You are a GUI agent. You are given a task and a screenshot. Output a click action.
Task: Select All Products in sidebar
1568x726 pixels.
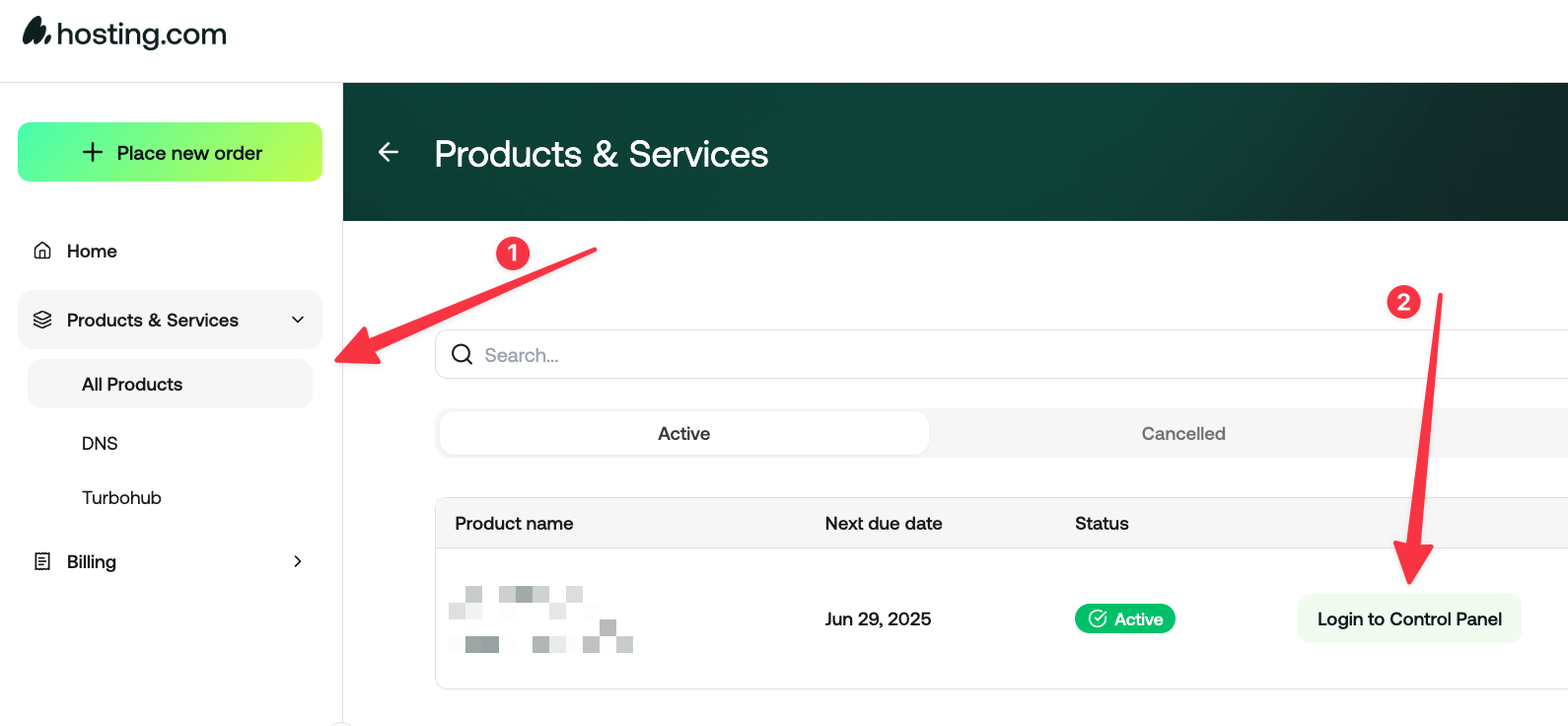click(170, 384)
